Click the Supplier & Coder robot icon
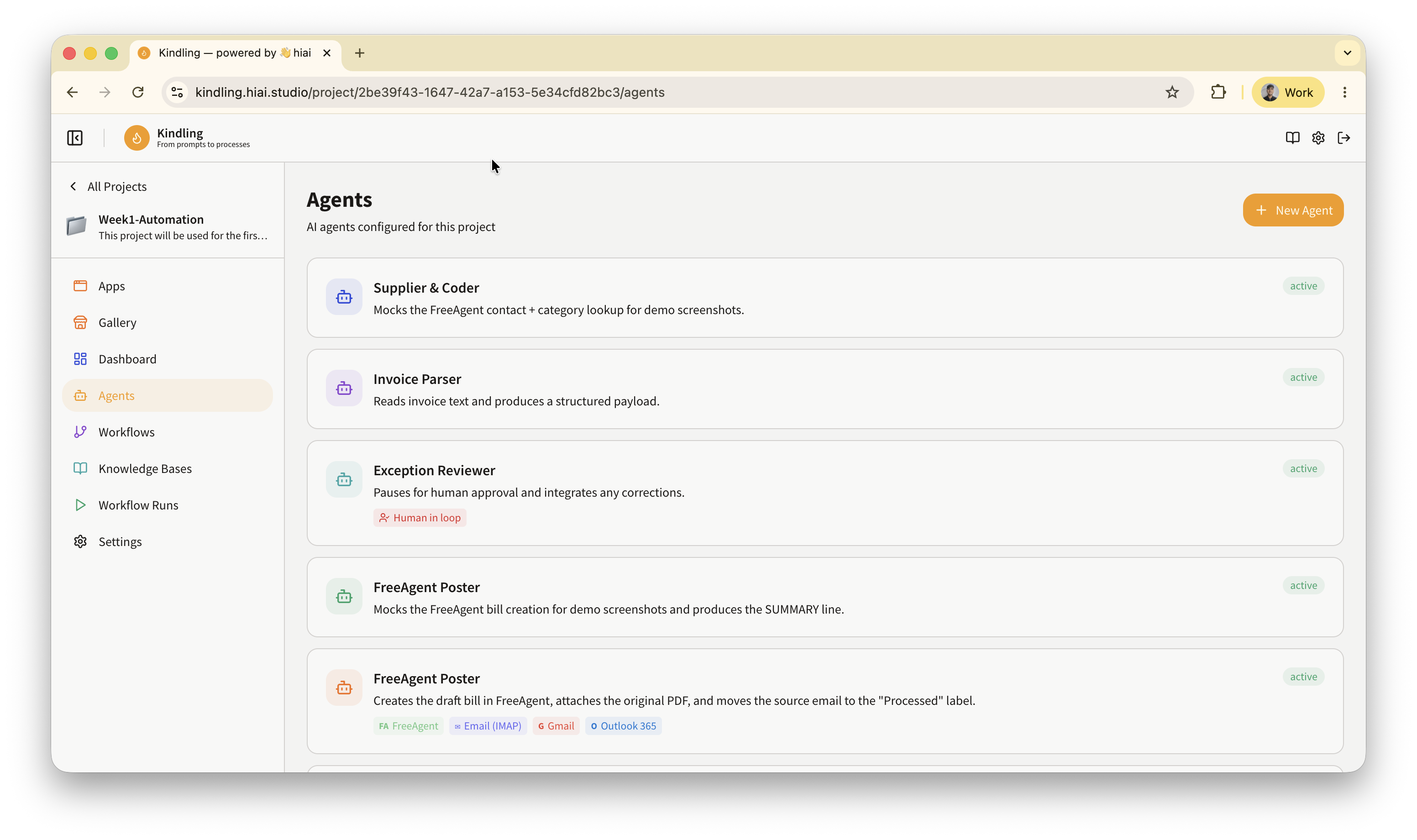 pos(344,297)
